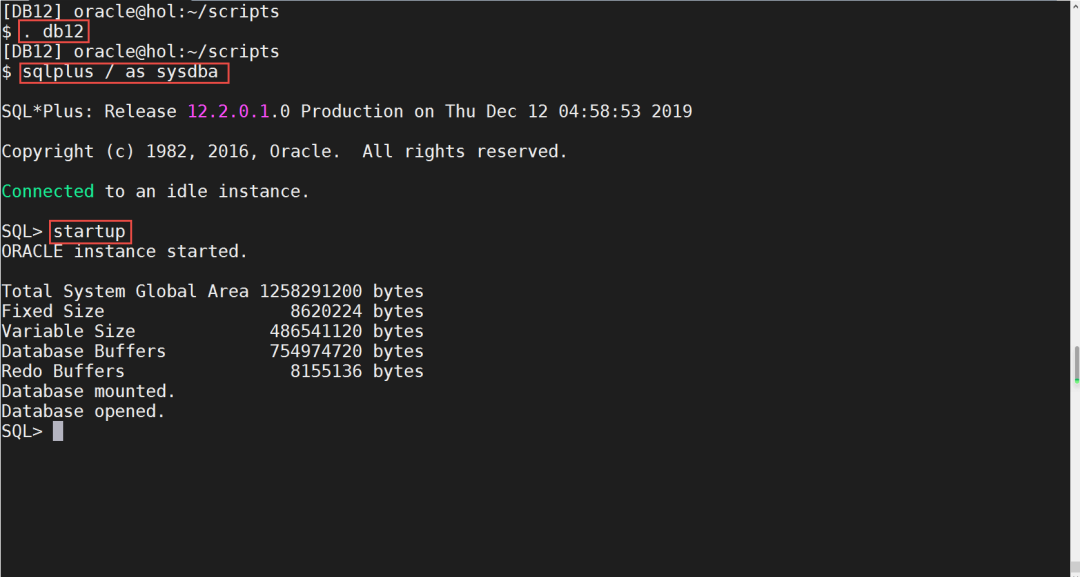Click 'Total System Global Area' label
This screenshot has height=577, width=1080.
click(x=124, y=291)
